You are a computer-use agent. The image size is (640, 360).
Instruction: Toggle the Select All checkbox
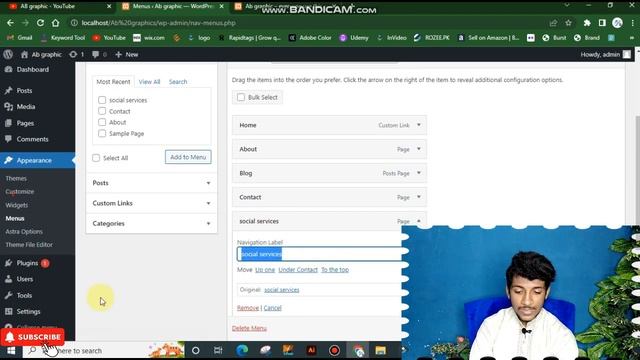click(96, 158)
